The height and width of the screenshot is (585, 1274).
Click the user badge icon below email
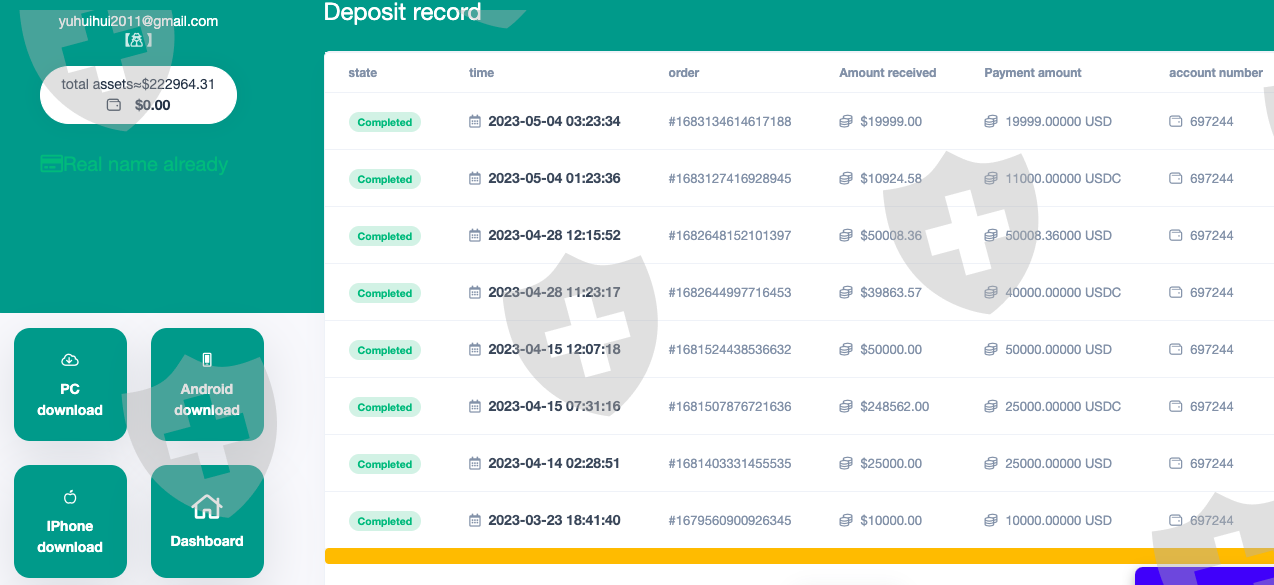pyautogui.click(x=138, y=41)
